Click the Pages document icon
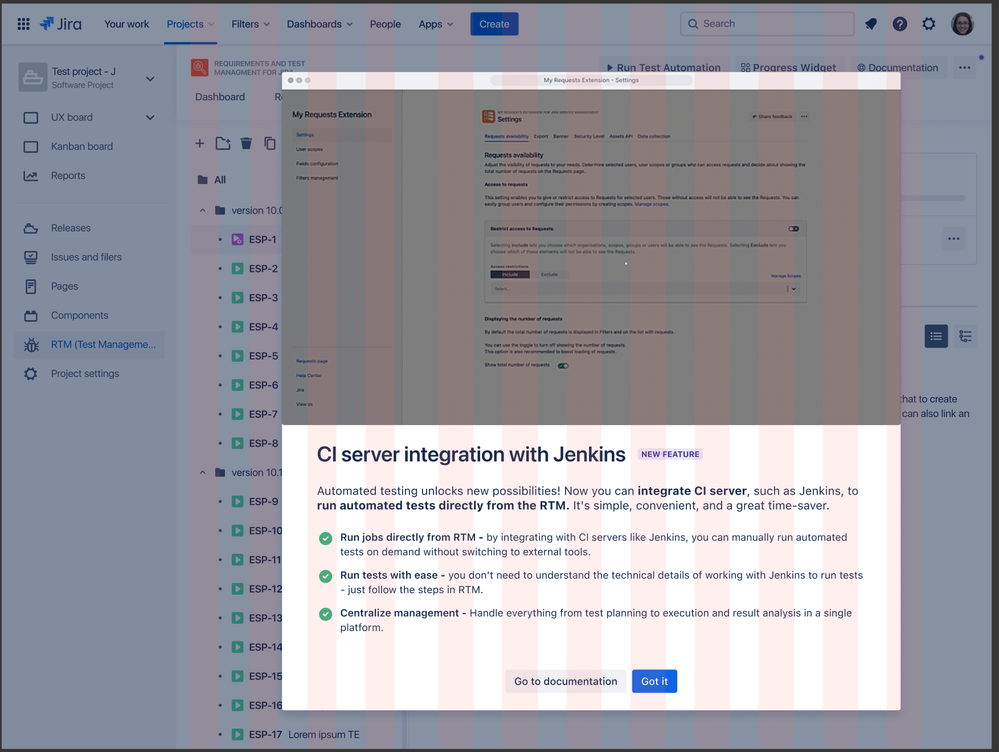Image resolution: width=999 pixels, height=752 pixels. pos(31,286)
